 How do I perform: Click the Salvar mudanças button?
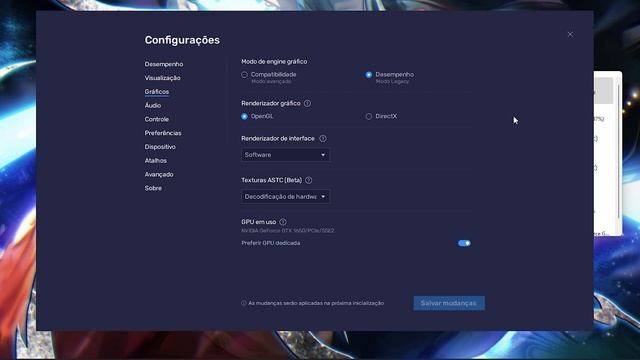pyautogui.click(x=449, y=303)
